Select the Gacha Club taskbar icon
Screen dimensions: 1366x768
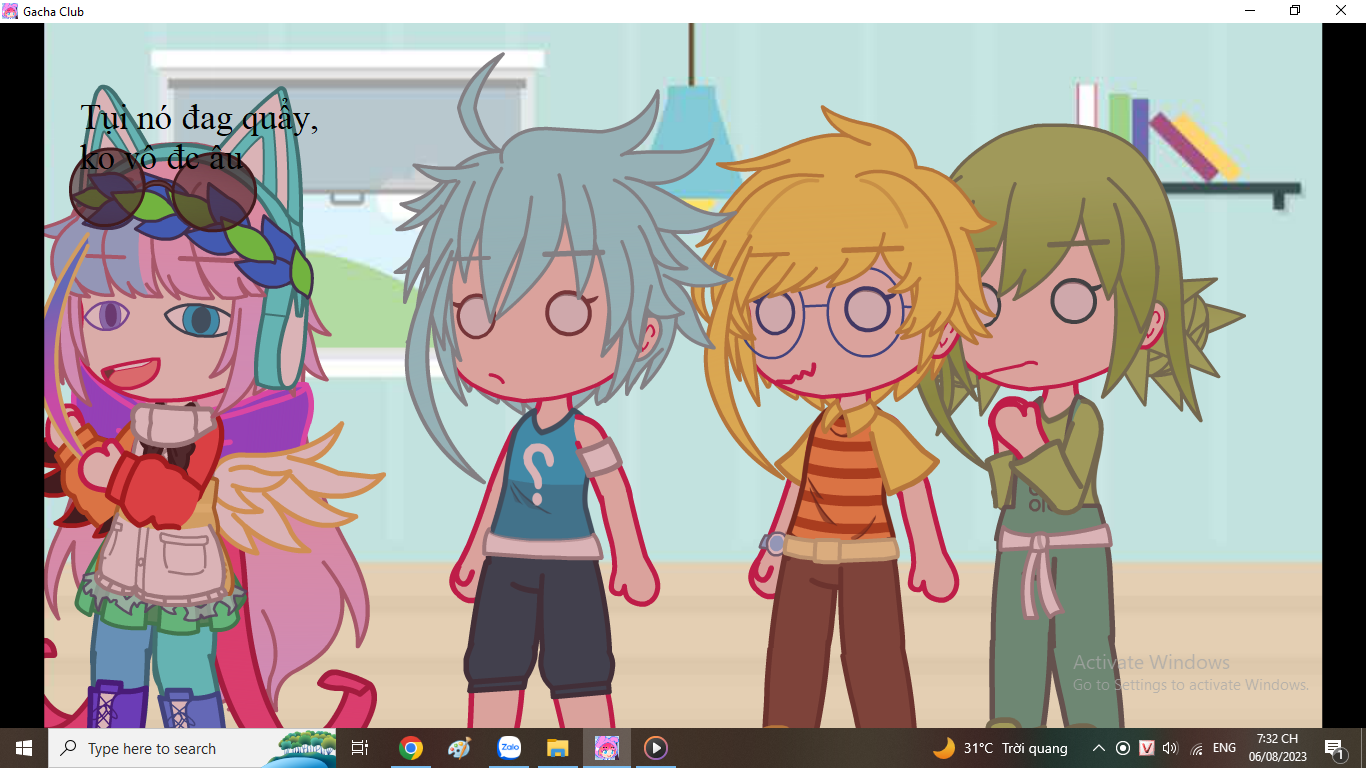(607, 748)
